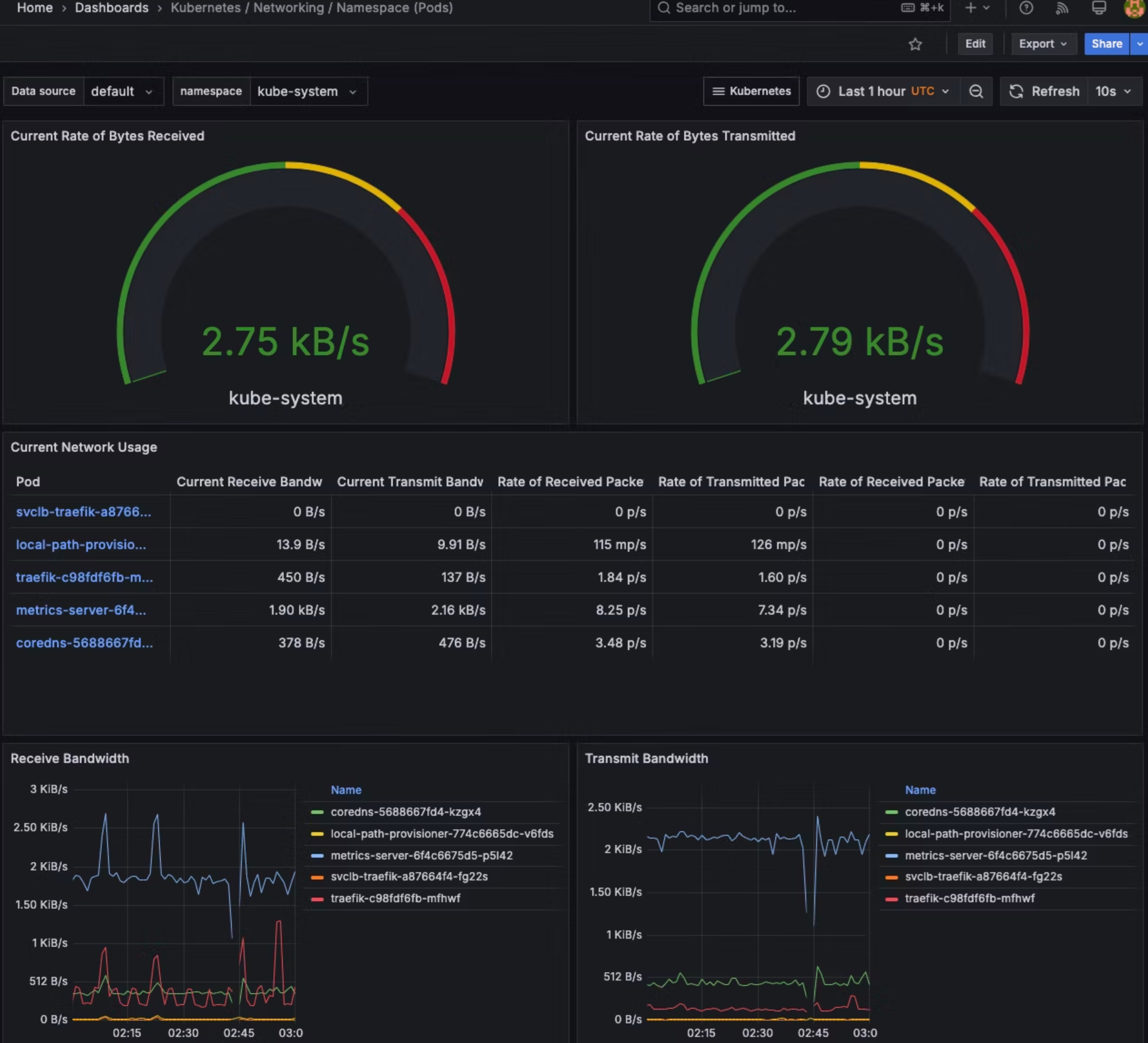Click coredns green color swatch in Receive legend
This screenshot has width=1148, height=1043.
317,812
